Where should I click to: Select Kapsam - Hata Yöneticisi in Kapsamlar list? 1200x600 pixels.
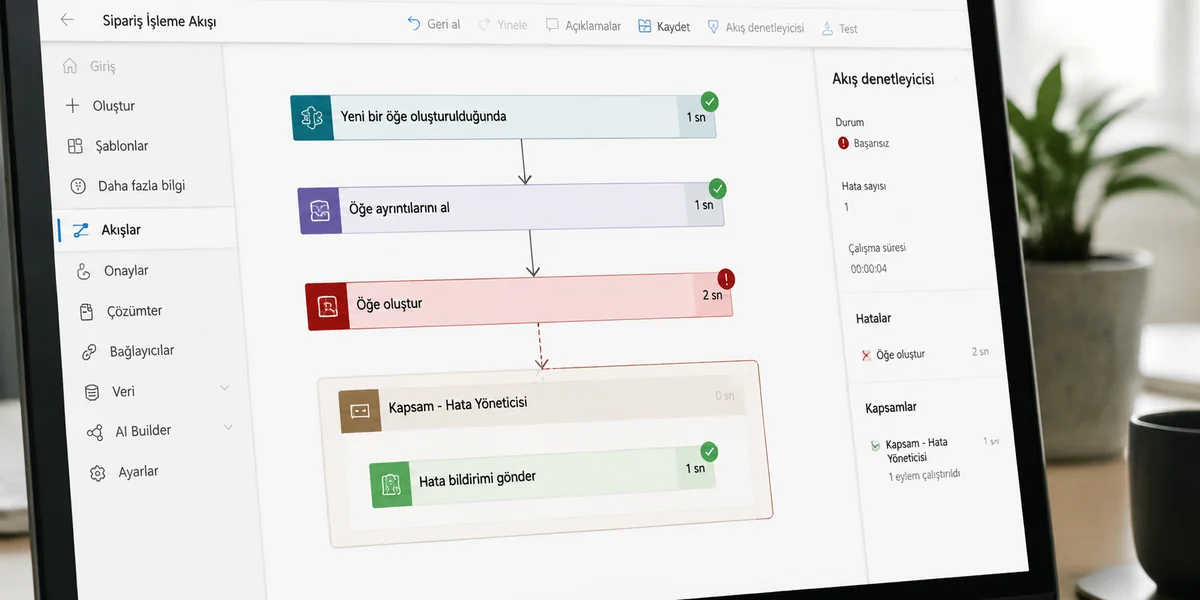[917, 449]
